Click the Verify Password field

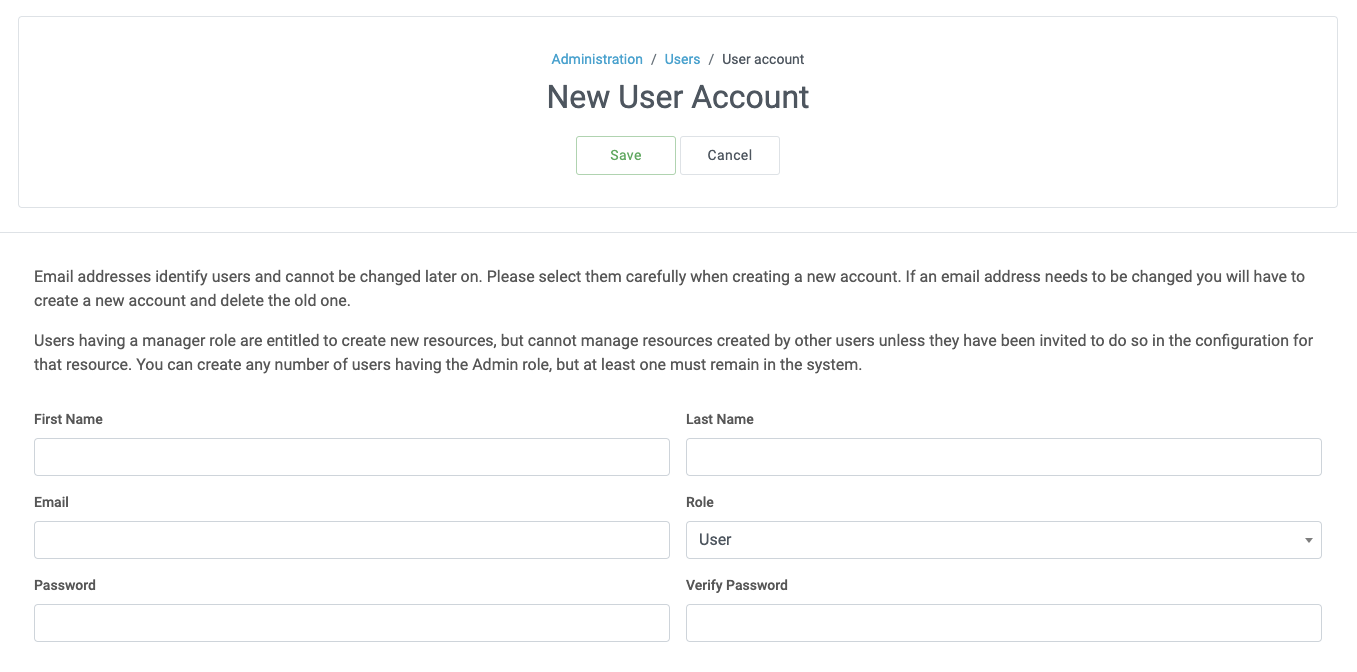(x=1003, y=622)
